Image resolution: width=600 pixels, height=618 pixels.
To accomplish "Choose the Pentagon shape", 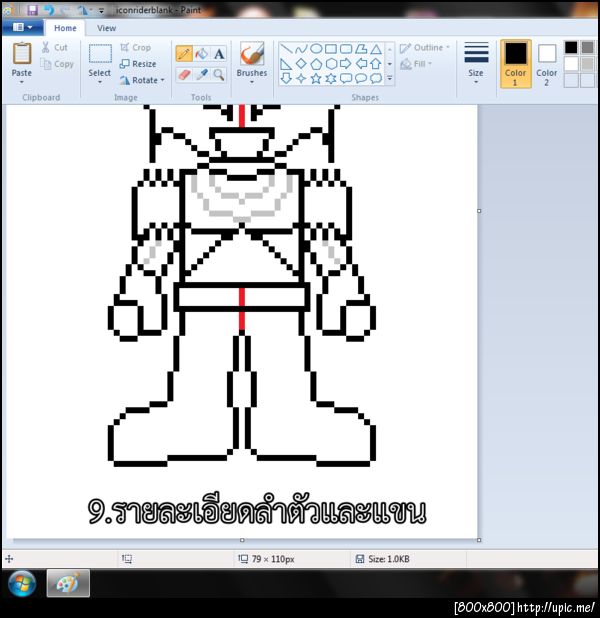I will point(316,63).
